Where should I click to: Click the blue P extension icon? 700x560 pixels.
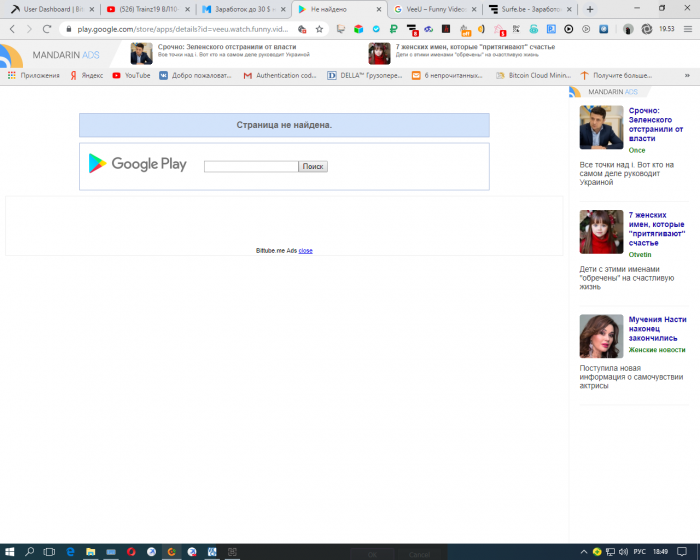tap(551, 29)
